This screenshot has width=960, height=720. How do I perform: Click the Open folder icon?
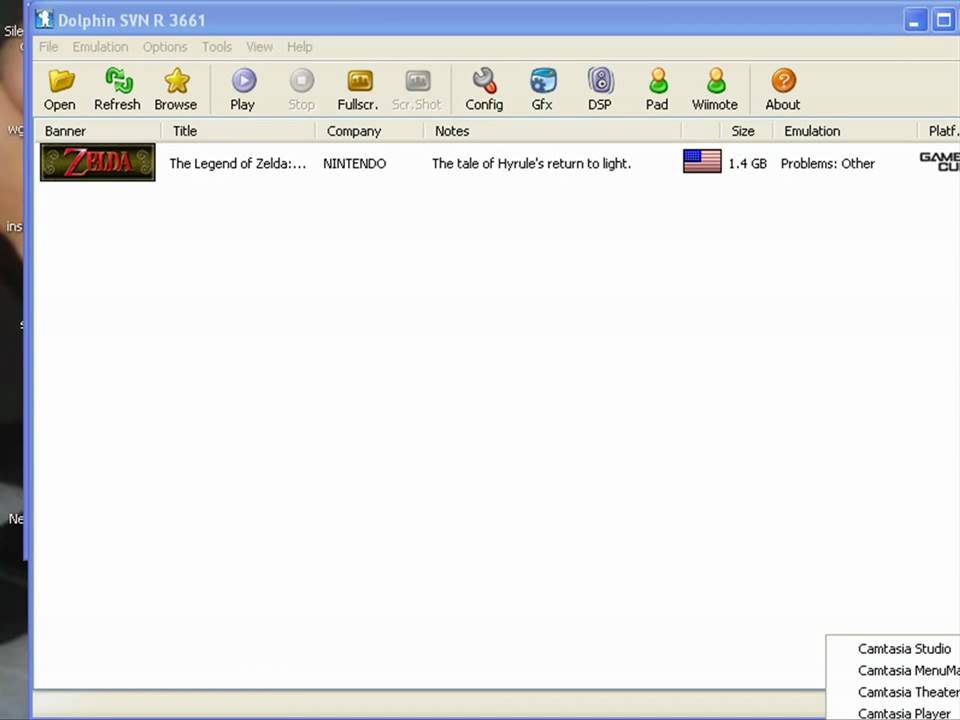60,89
